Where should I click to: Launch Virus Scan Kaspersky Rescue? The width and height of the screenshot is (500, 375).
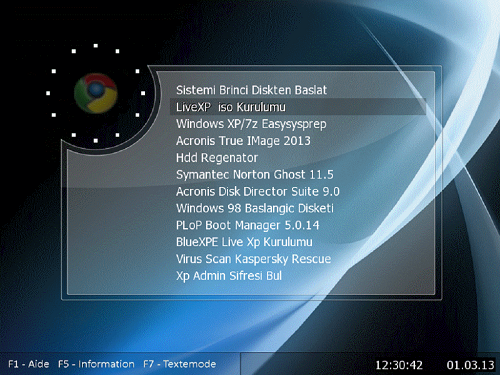253,259
